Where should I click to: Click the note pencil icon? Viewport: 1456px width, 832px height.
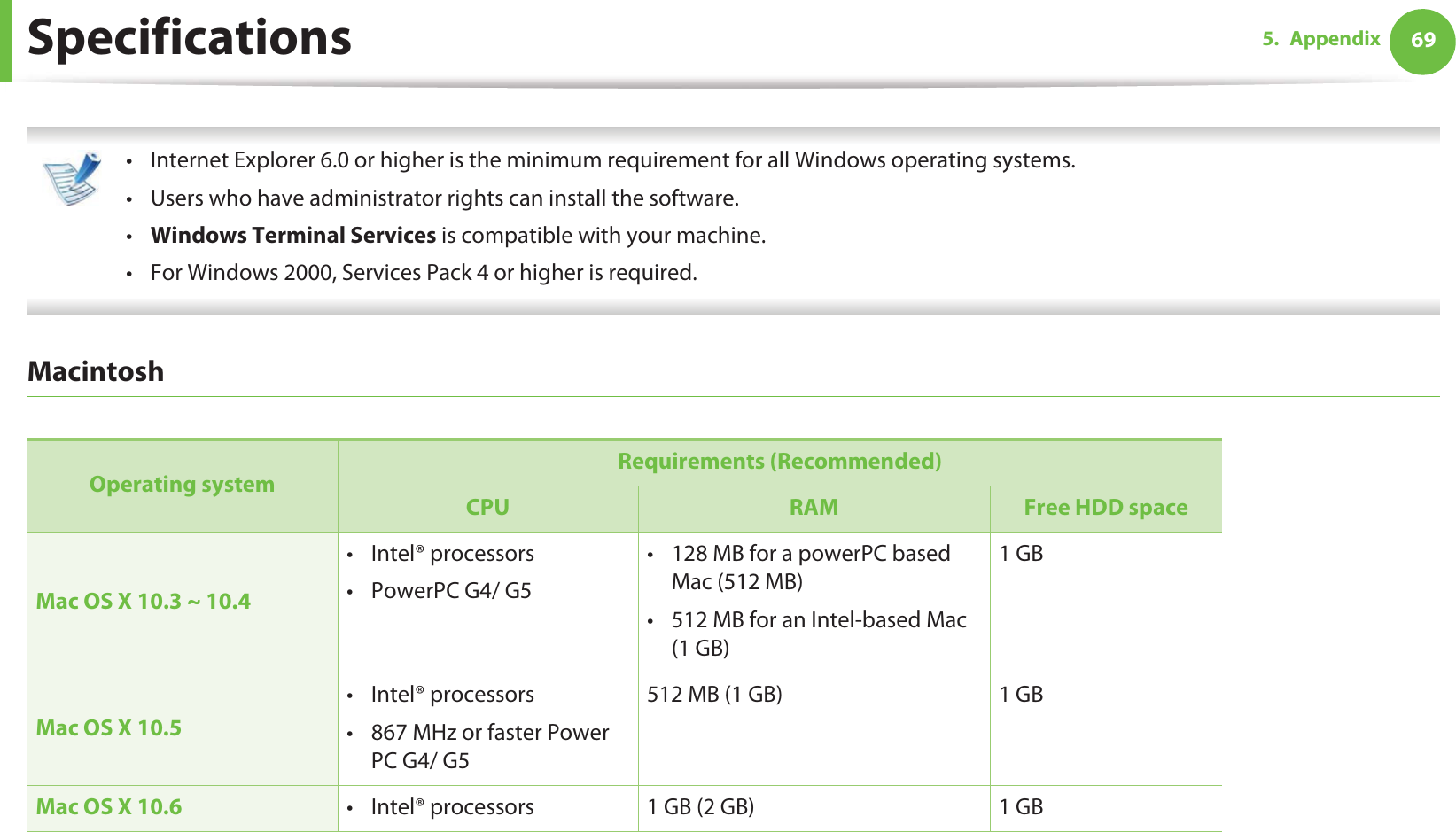[x=72, y=178]
